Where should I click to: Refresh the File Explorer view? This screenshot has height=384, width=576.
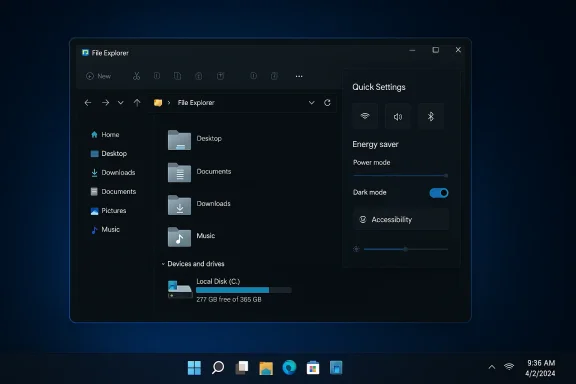tap(327, 103)
